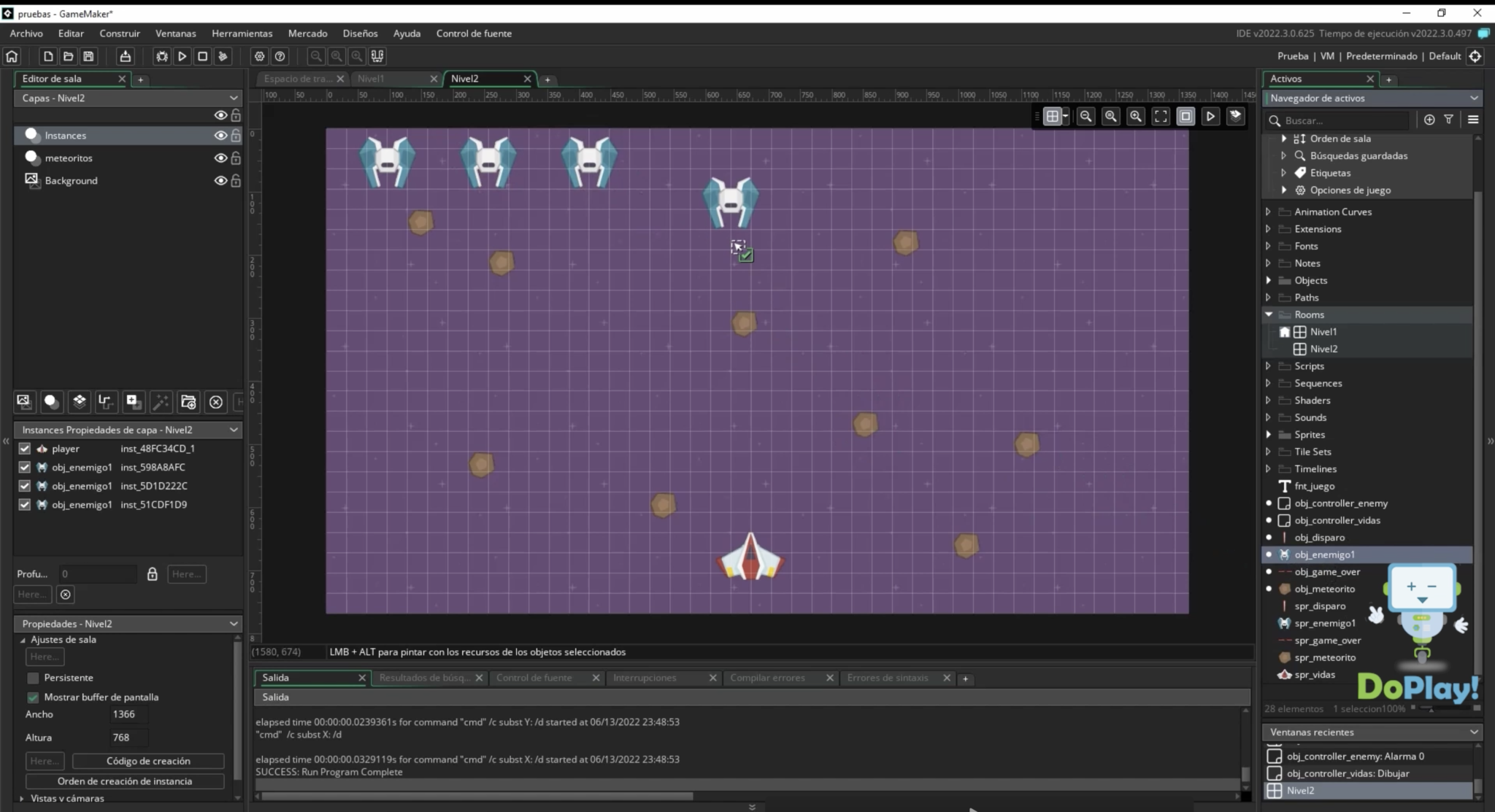Viewport: 1495px width, 812px height.
Task: Create a layer folder in the room editor
Action: click(x=188, y=401)
